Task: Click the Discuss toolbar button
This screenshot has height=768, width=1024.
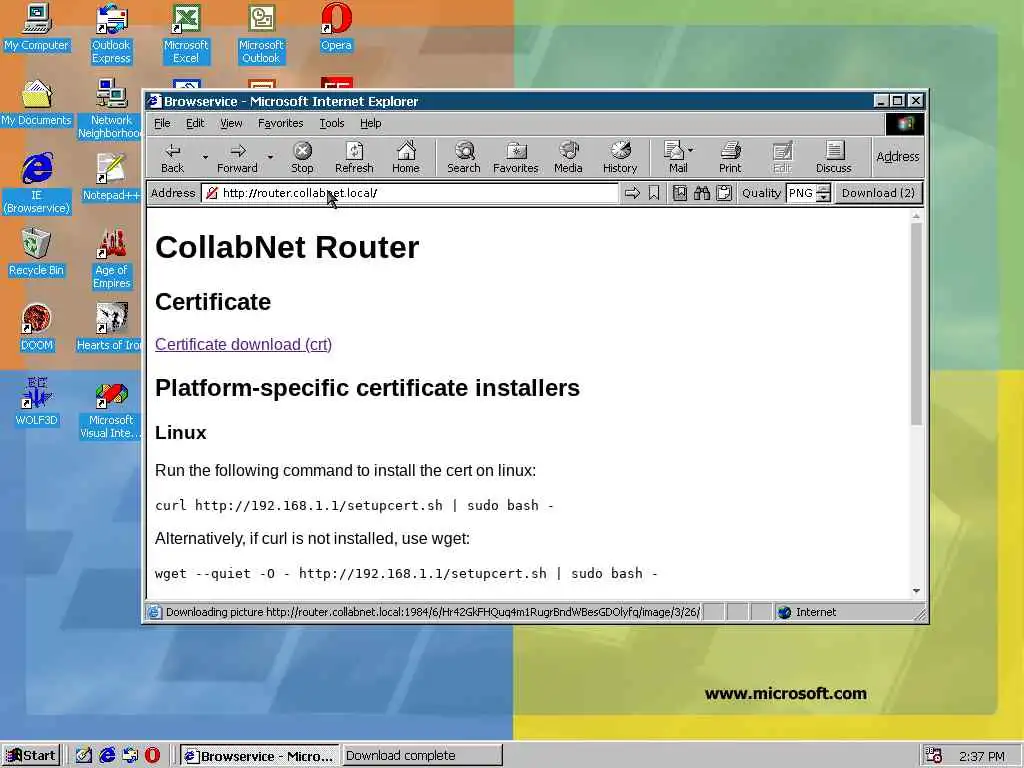Action: 834,157
